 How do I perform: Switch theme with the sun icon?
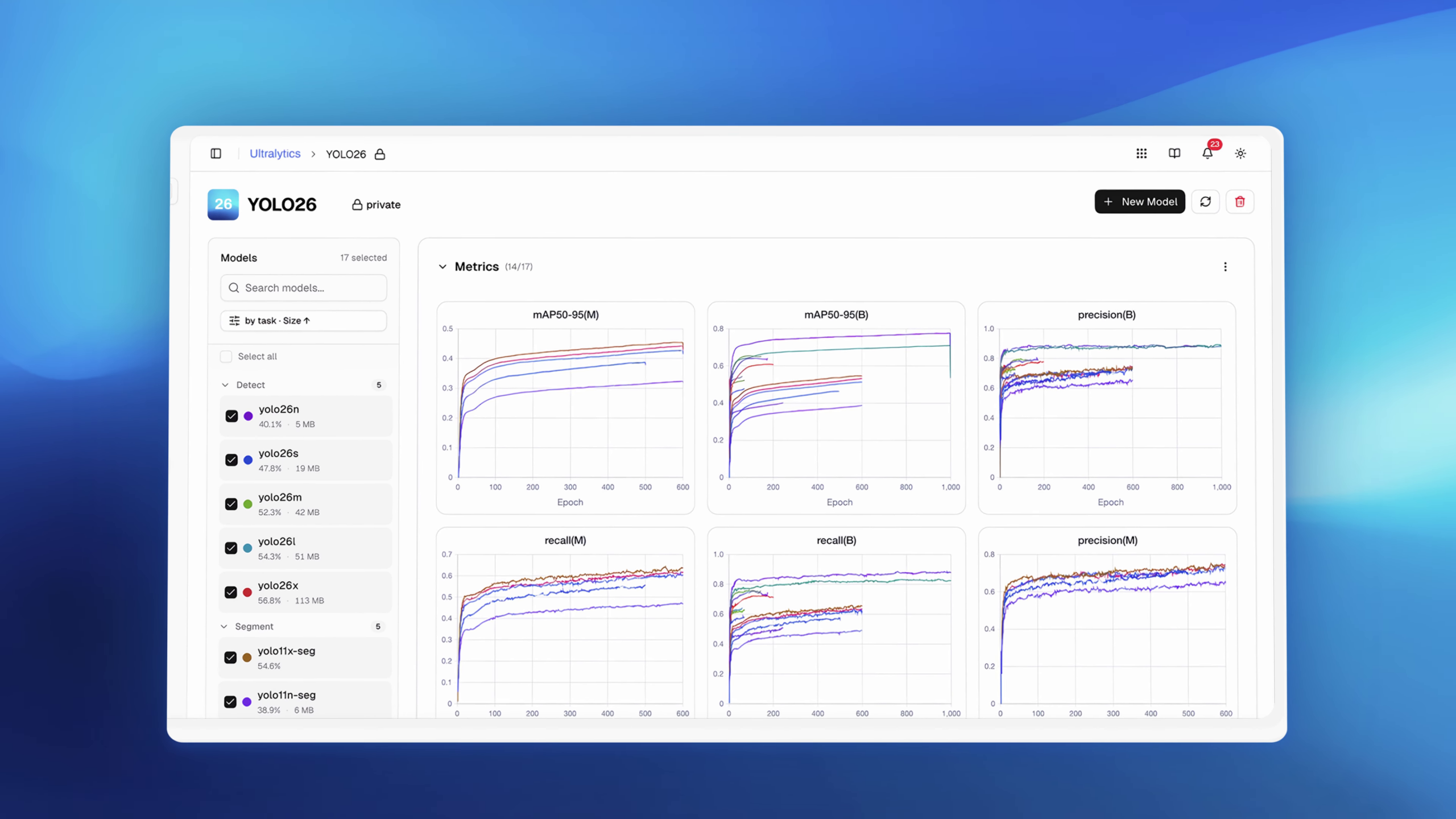pyautogui.click(x=1240, y=154)
